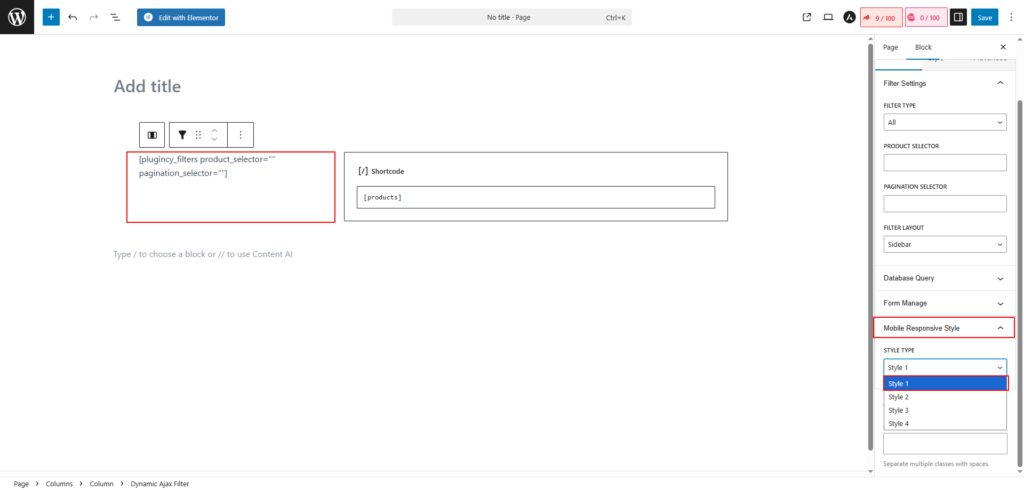
Task: Click the Product Selector input field
Action: point(944,162)
